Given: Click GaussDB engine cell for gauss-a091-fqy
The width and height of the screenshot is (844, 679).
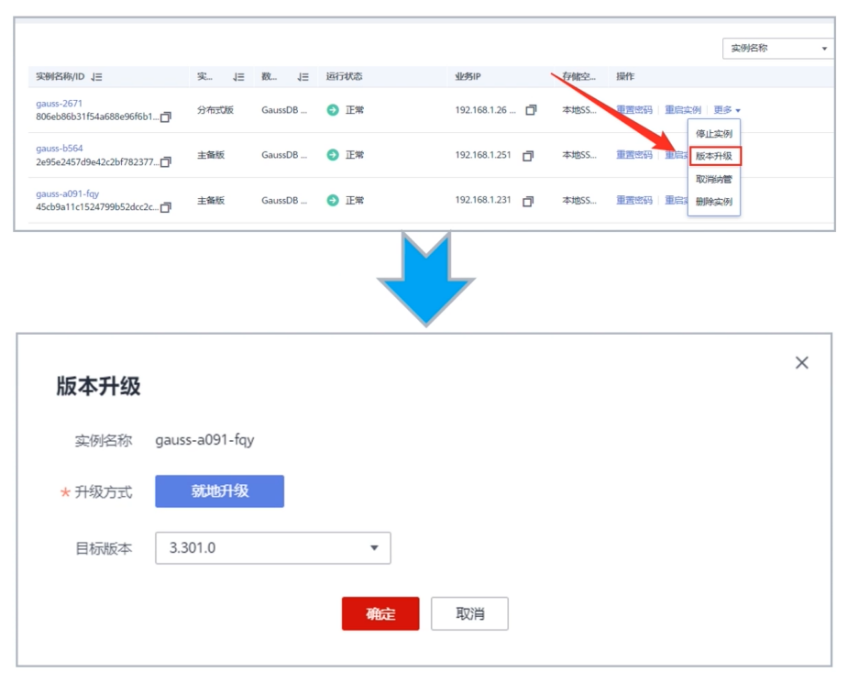Looking at the screenshot, I should [x=284, y=200].
